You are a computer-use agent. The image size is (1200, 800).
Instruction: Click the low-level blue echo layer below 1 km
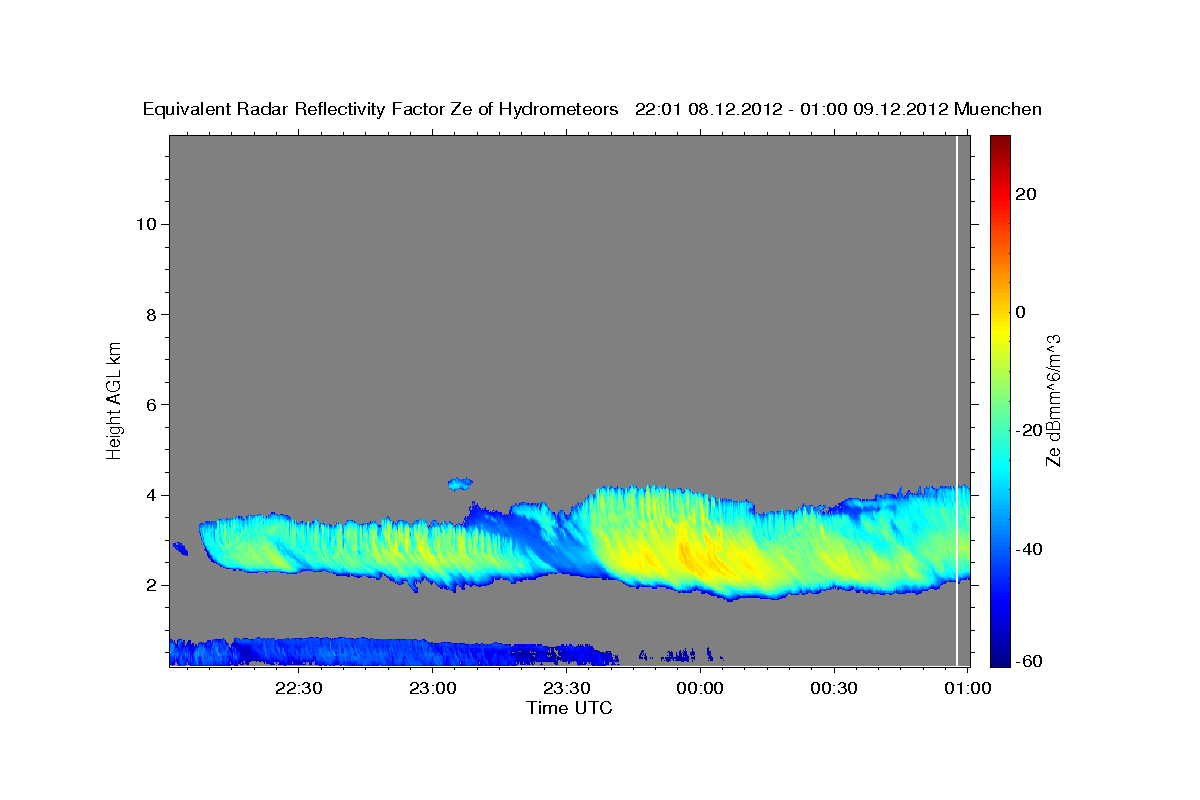(394, 652)
